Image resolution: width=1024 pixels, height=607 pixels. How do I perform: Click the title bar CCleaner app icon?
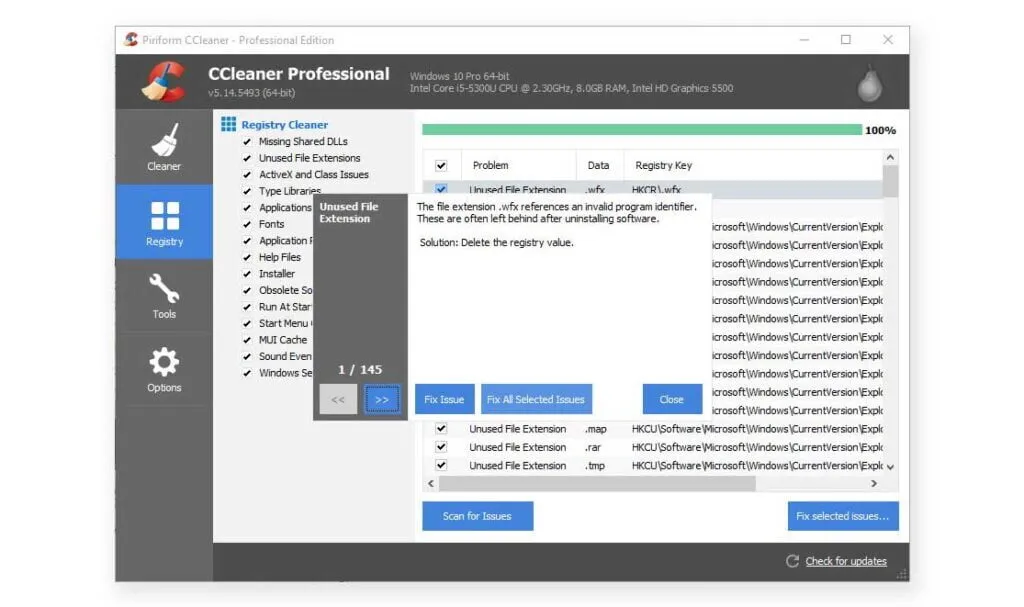[131, 40]
